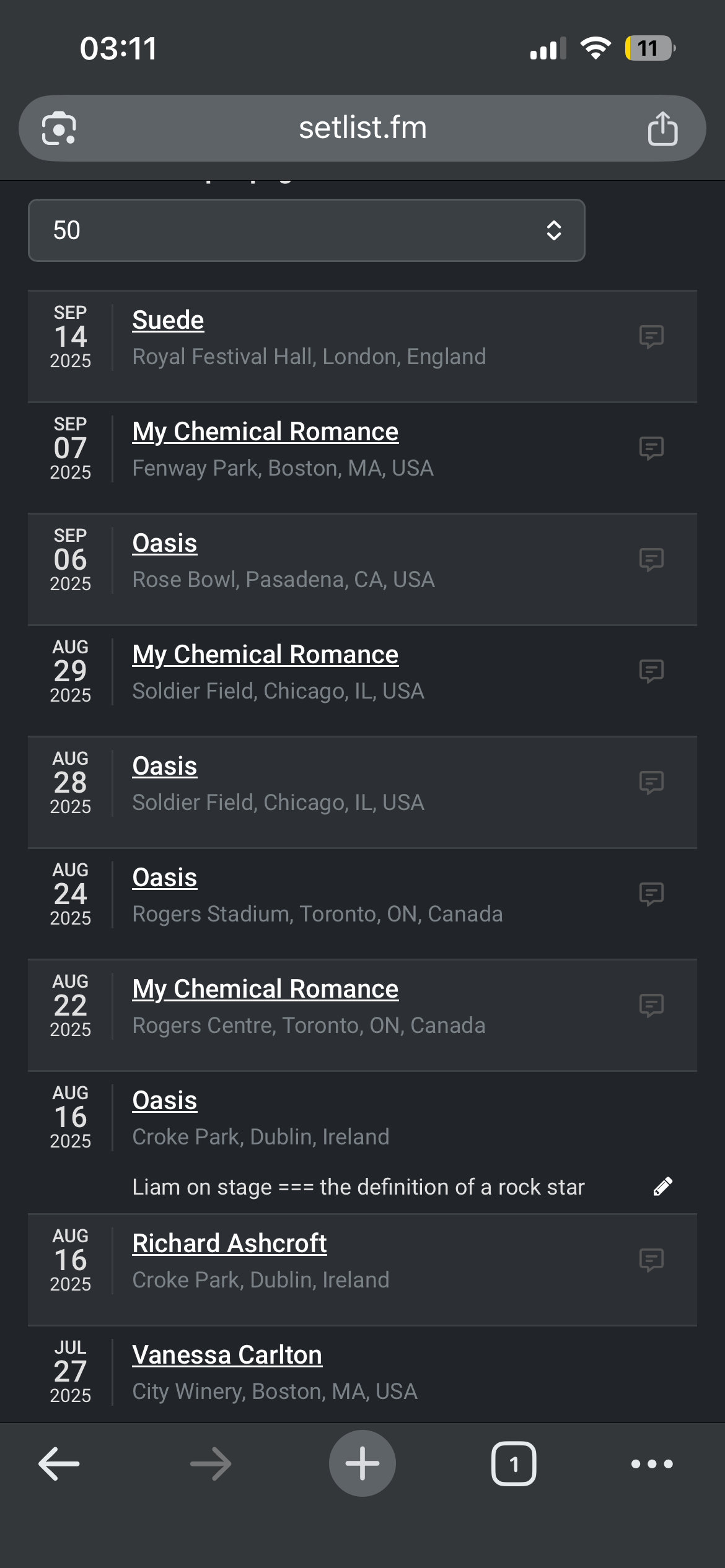Open Richard Ashcroft artist link

[x=229, y=1244]
